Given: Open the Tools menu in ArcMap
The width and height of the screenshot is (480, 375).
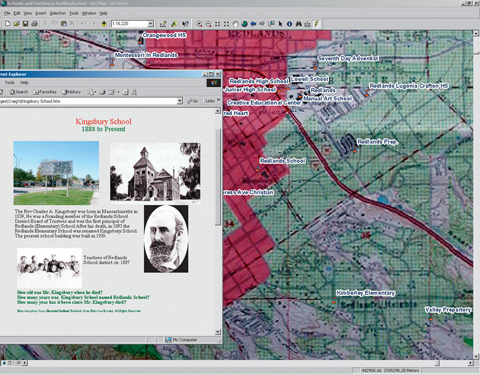Looking at the screenshot, I should [74, 13].
